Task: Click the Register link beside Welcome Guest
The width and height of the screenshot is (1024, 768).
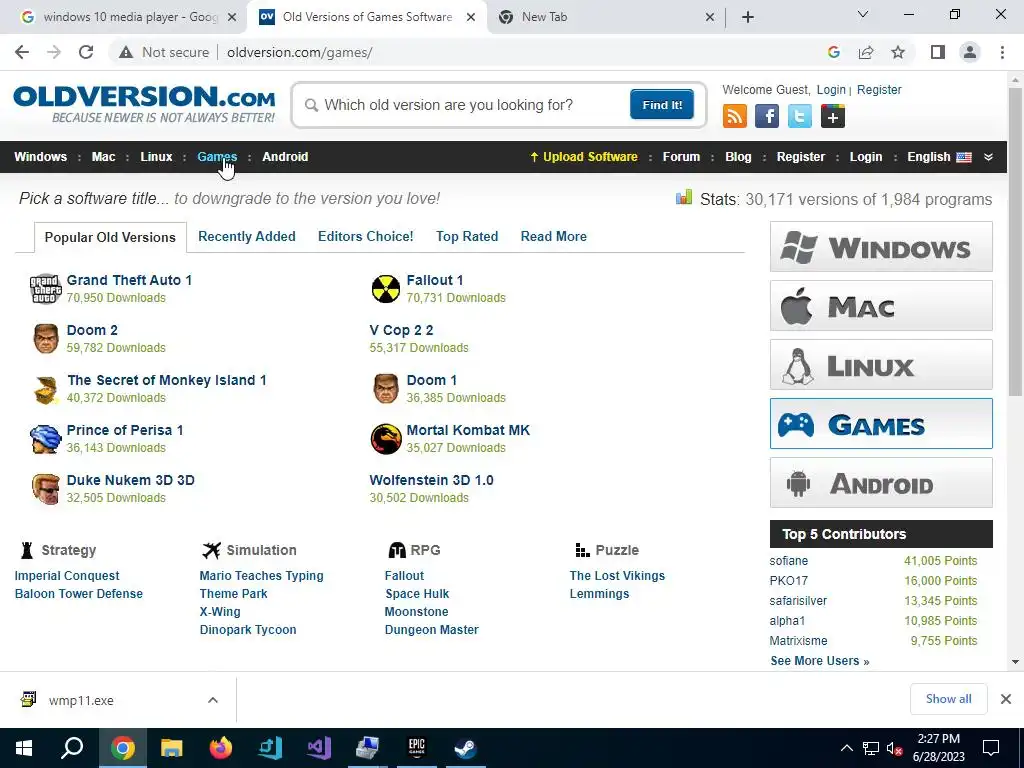Action: point(879,90)
